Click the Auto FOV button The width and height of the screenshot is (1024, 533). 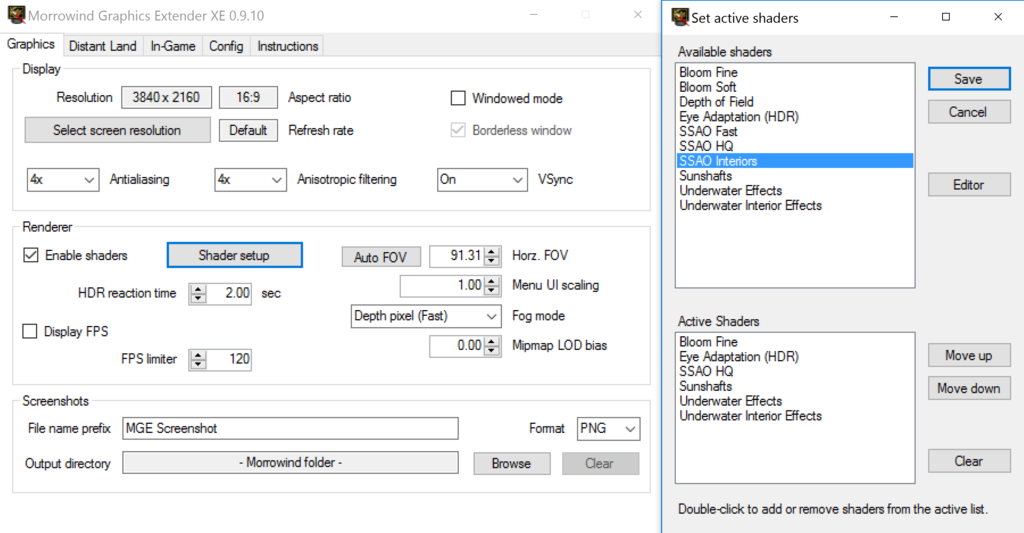point(380,257)
